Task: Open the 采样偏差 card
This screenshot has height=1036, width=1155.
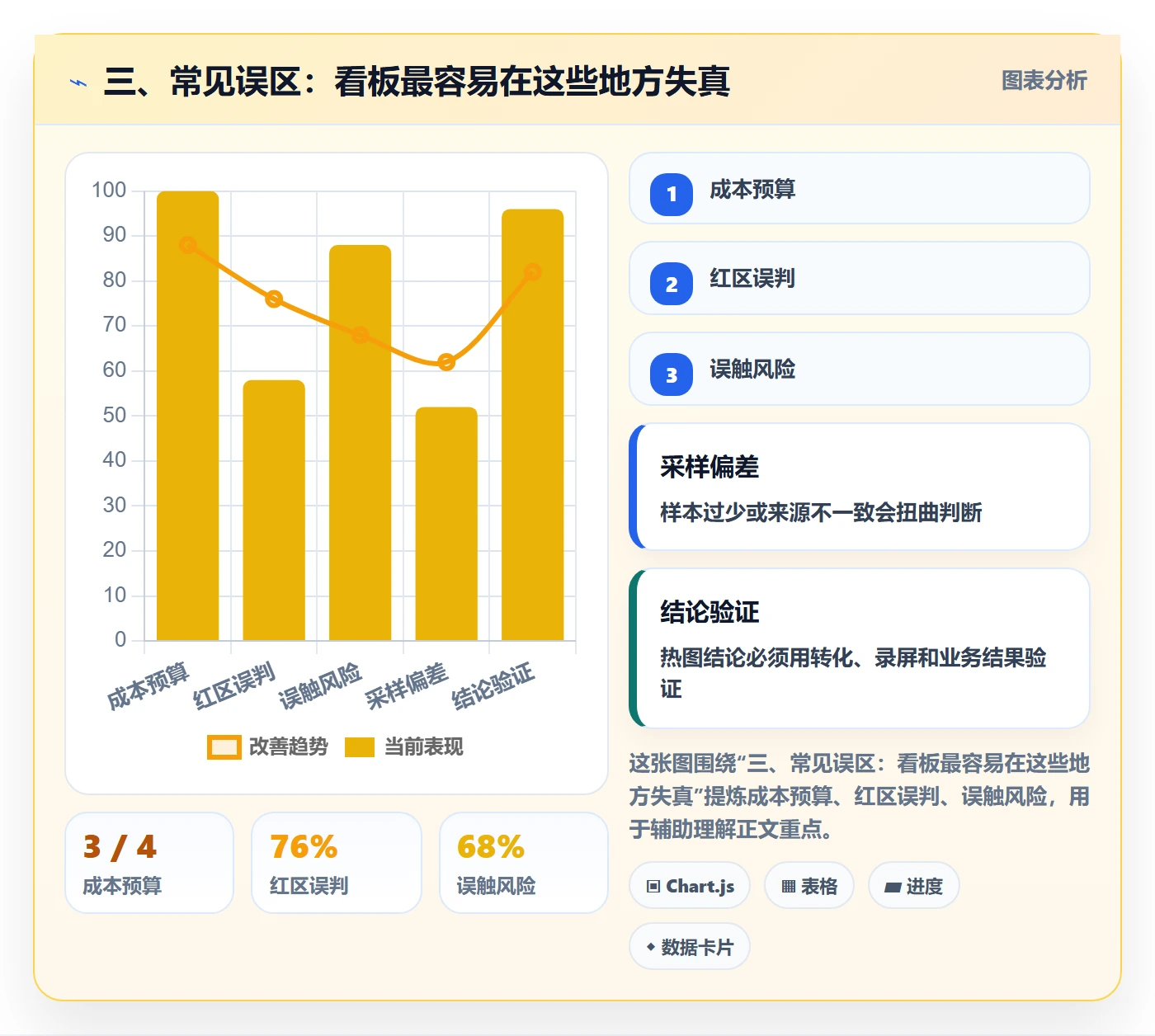Action: coord(860,487)
